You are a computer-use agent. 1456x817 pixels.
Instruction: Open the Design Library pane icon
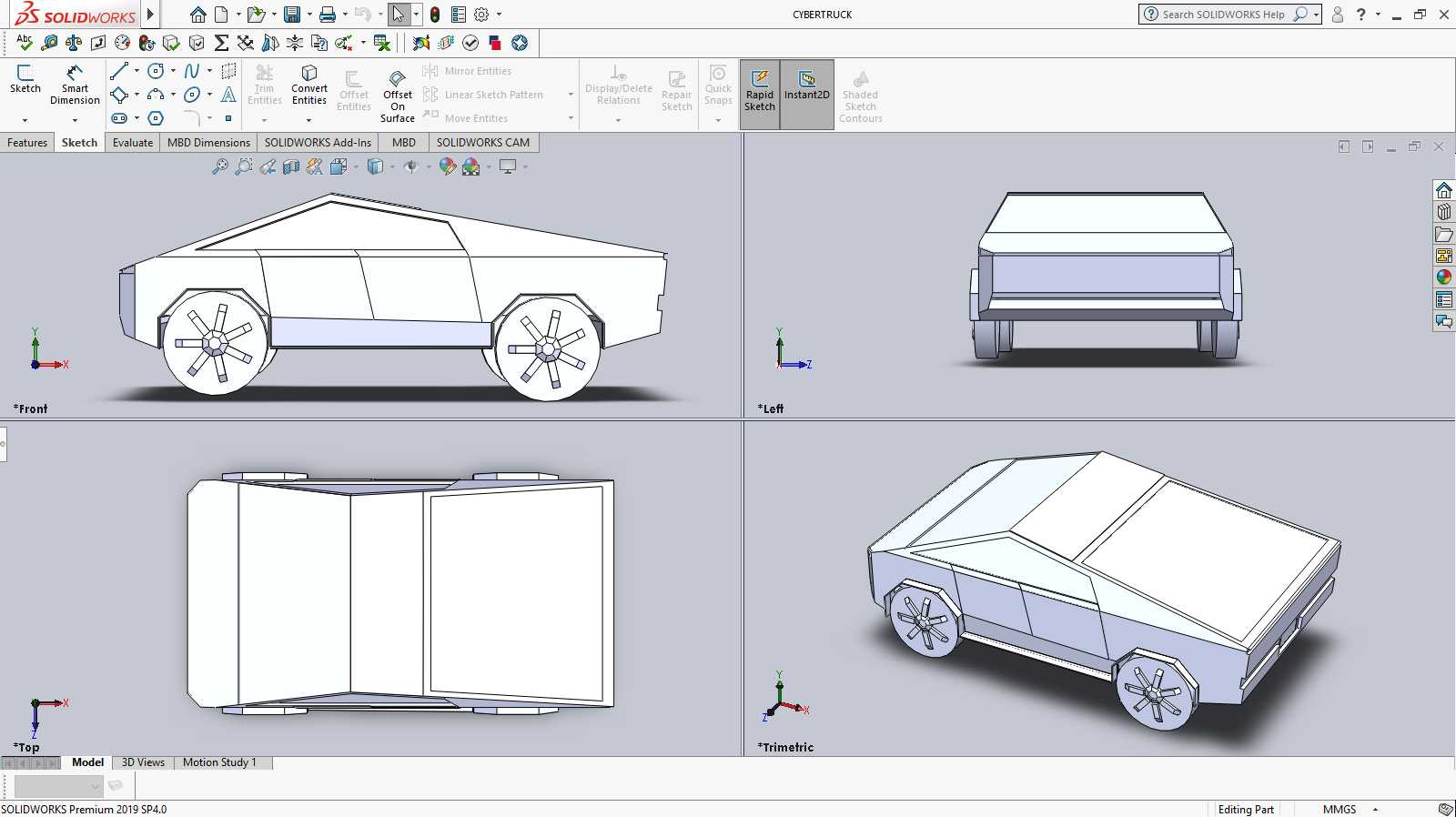pos(1444,212)
